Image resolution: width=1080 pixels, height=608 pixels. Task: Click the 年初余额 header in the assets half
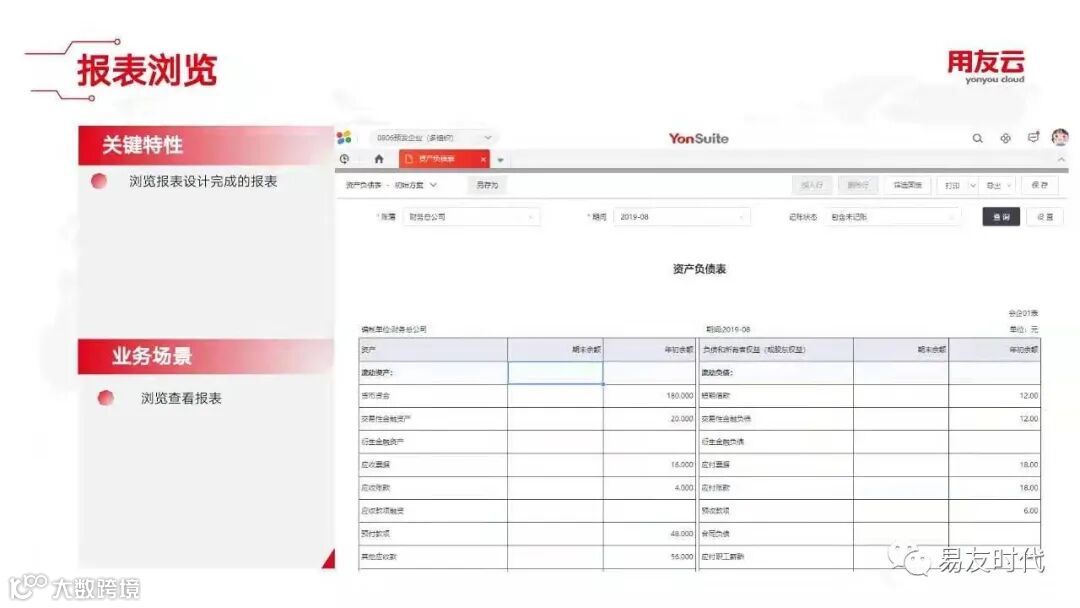650,350
